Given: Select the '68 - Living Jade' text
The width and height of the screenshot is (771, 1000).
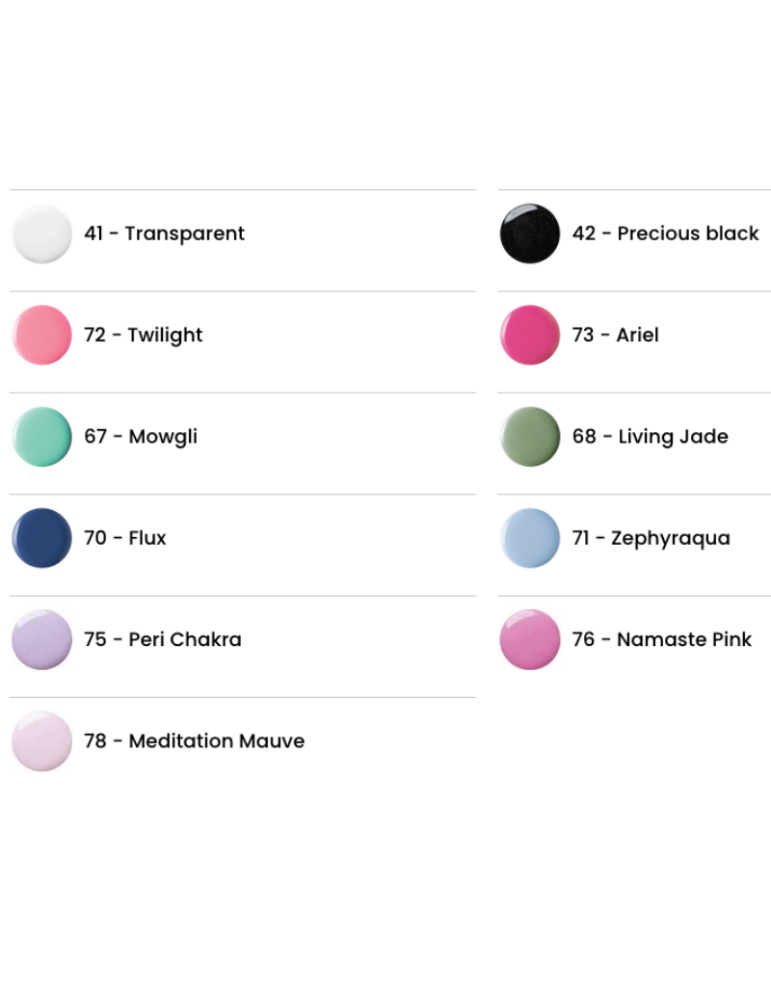Looking at the screenshot, I should 650,436.
